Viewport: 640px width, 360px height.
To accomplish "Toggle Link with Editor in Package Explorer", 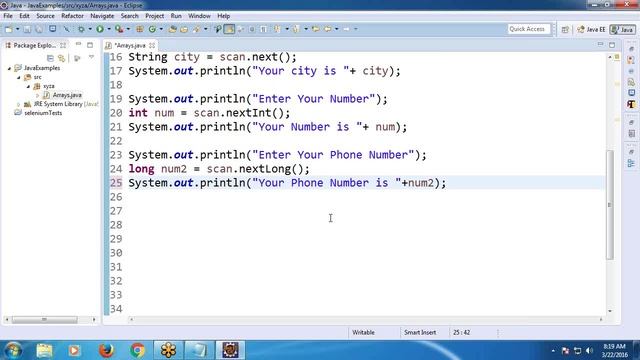I will (x=61, y=58).
